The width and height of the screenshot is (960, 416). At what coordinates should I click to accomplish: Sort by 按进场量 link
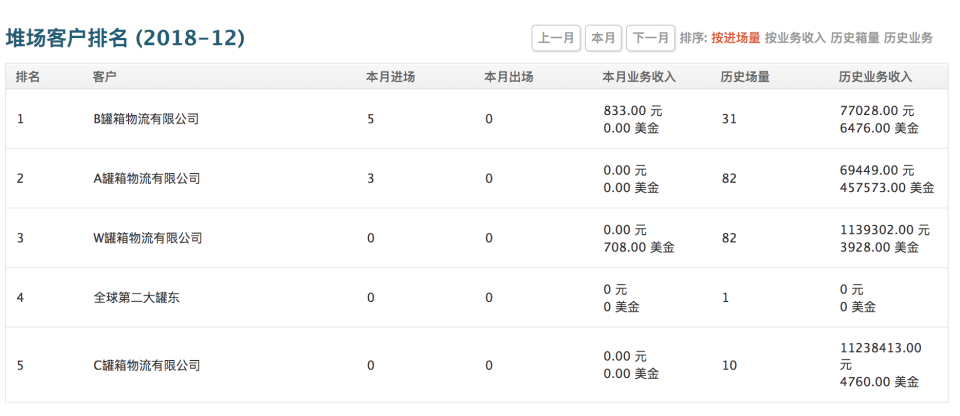735,38
